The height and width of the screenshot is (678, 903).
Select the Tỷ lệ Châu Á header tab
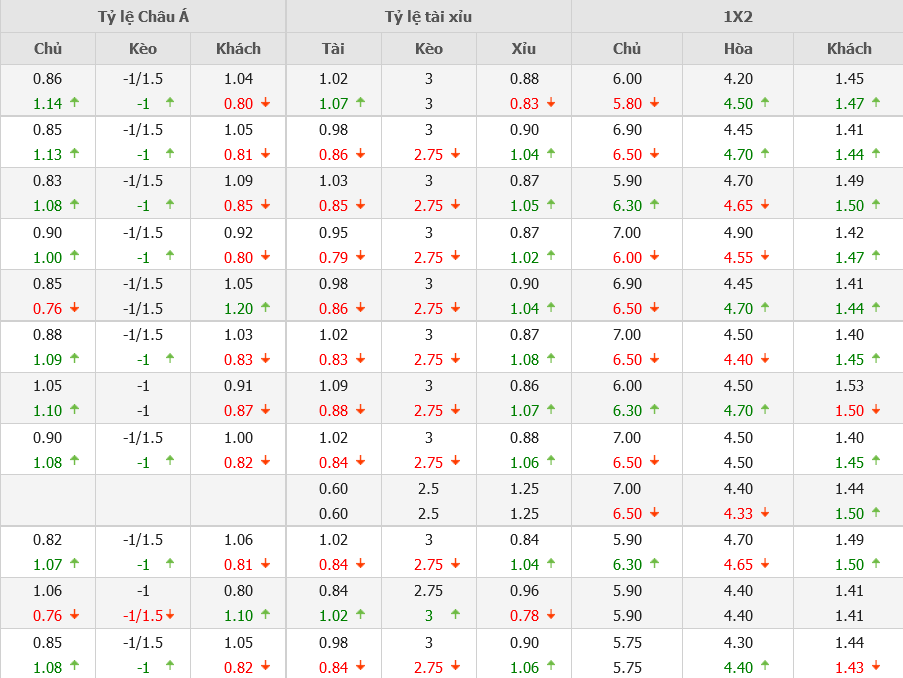click(142, 16)
